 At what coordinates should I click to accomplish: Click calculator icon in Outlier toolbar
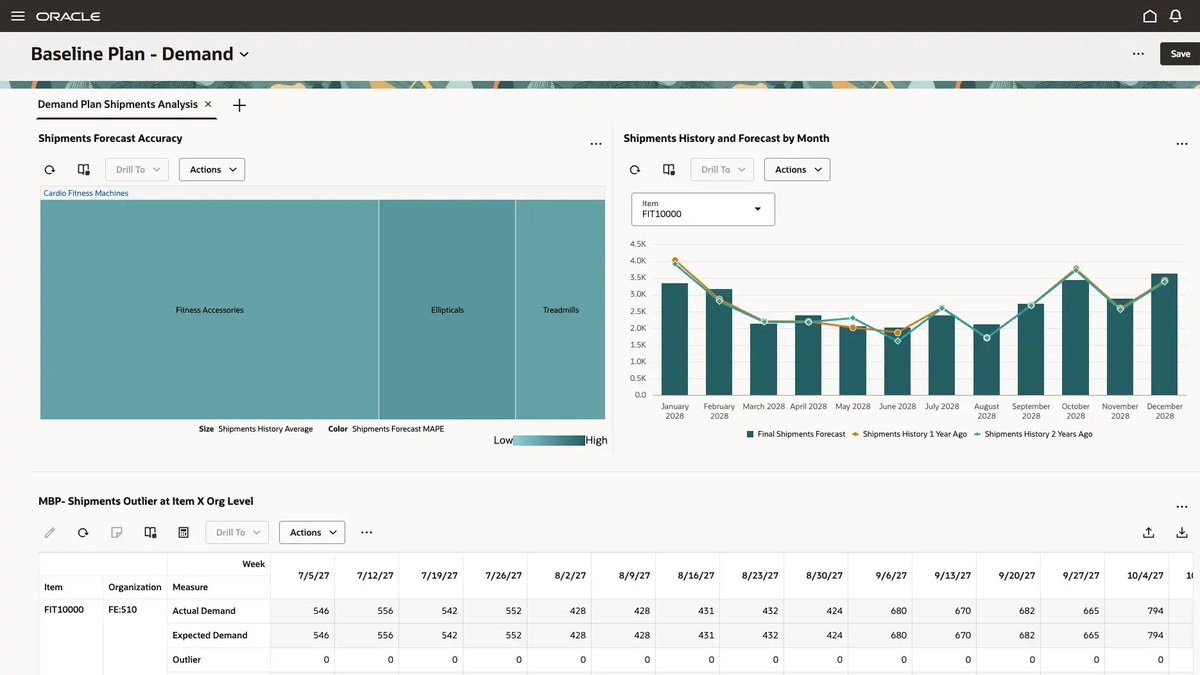pyautogui.click(x=183, y=533)
